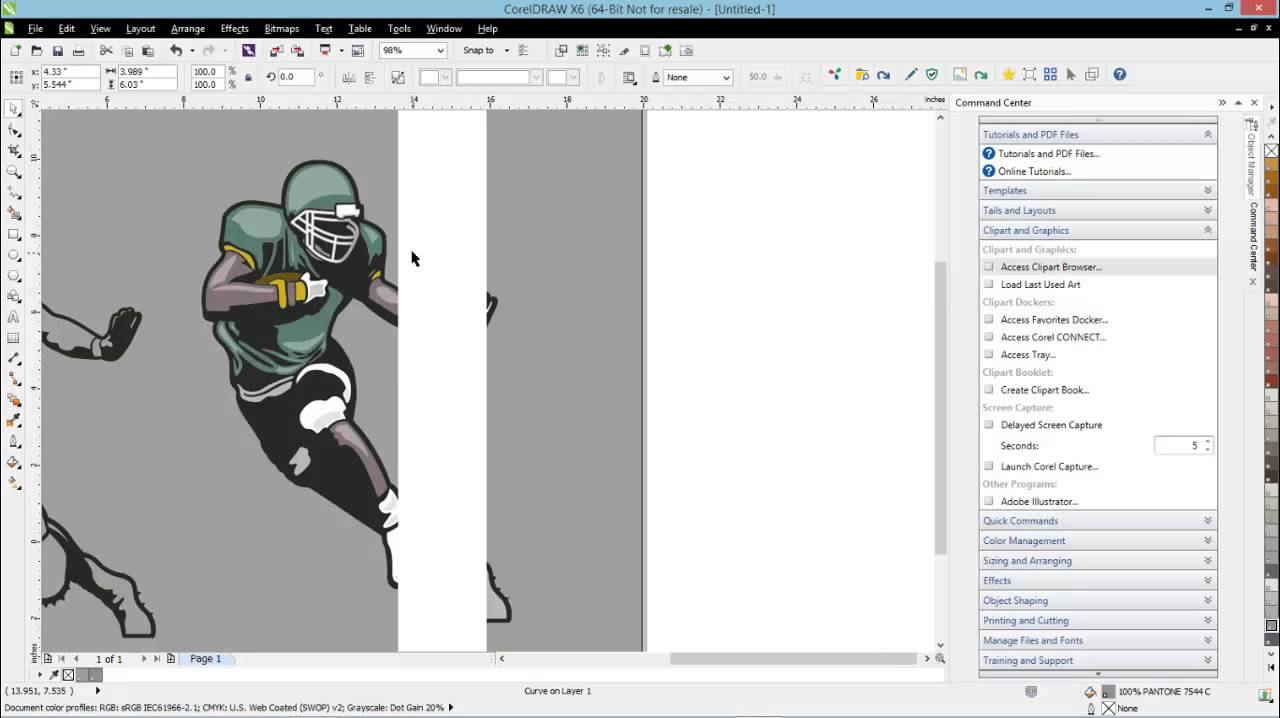The image size is (1280, 718).
Task: Open the Effects menu
Action: tap(234, 28)
